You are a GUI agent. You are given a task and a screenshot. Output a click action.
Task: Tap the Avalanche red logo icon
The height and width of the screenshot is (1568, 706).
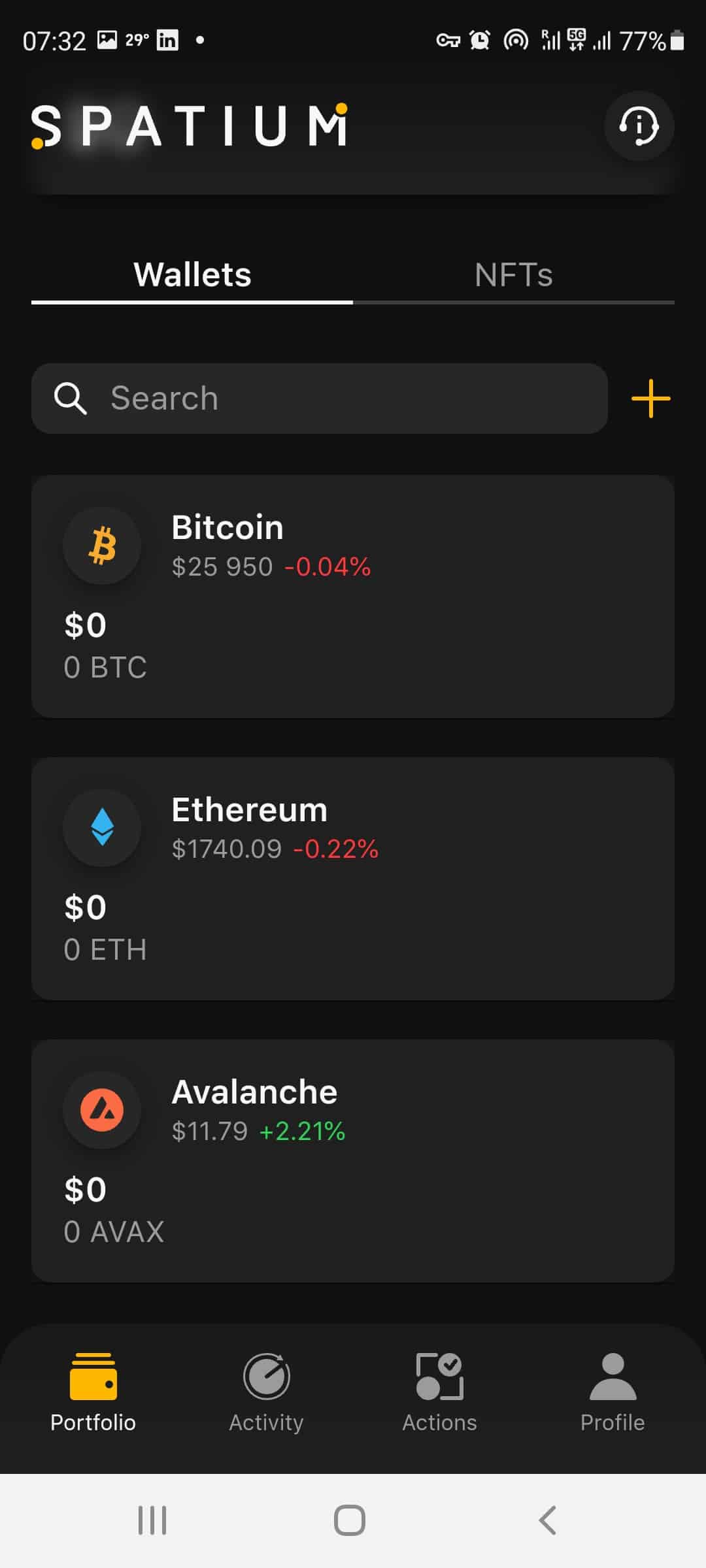(102, 1109)
